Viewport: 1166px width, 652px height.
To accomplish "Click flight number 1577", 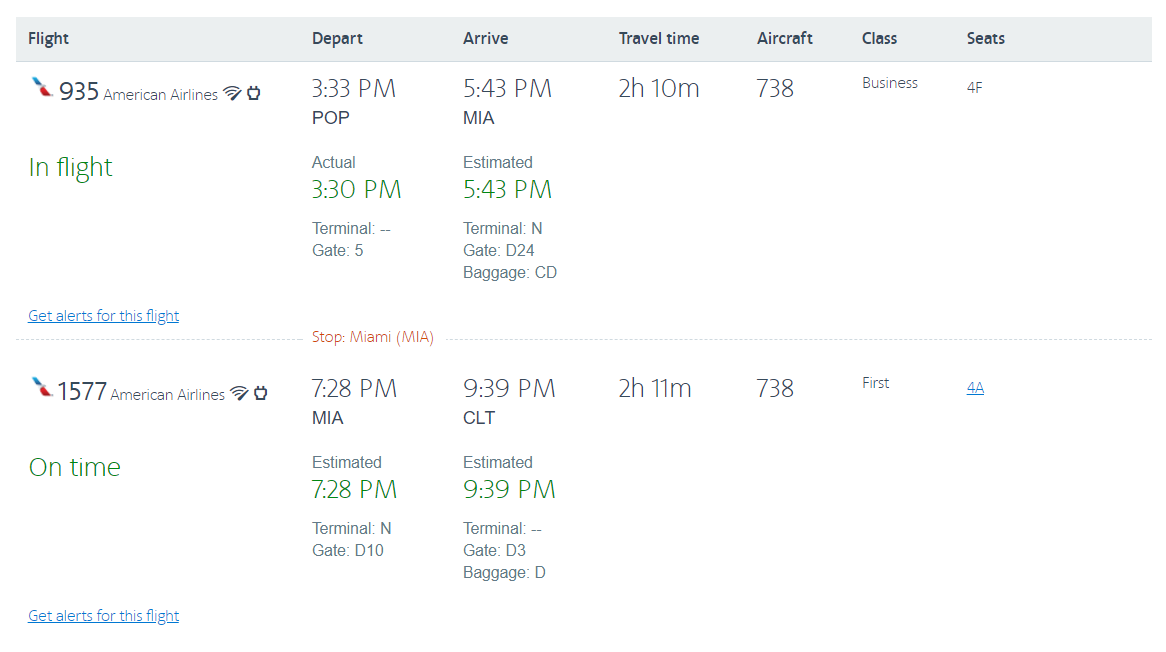I will (x=82, y=392).
